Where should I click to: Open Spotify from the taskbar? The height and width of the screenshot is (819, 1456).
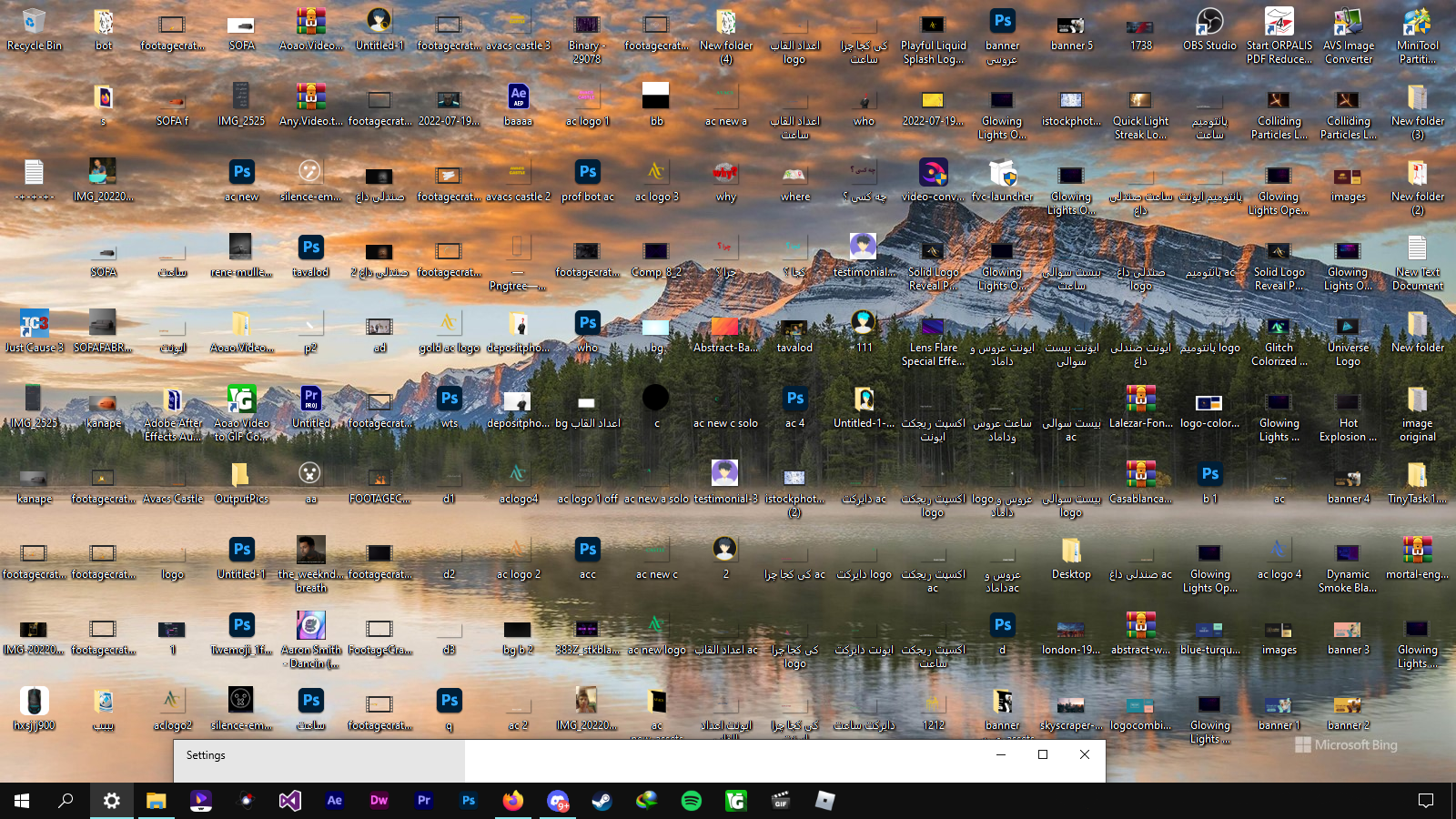[x=692, y=801]
